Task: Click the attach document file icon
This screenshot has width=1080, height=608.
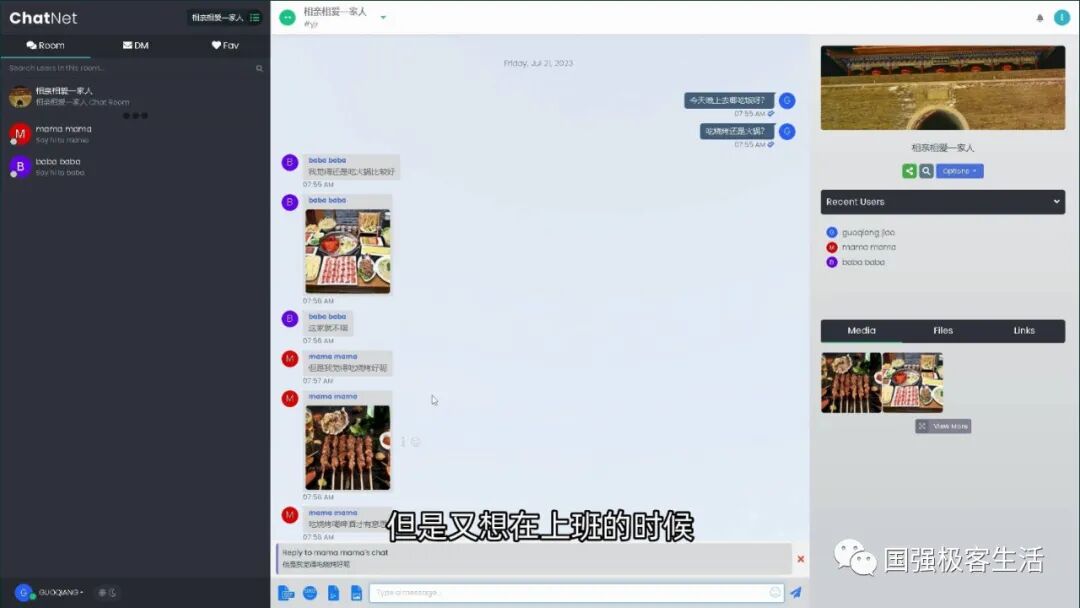Action: (x=333, y=593)
